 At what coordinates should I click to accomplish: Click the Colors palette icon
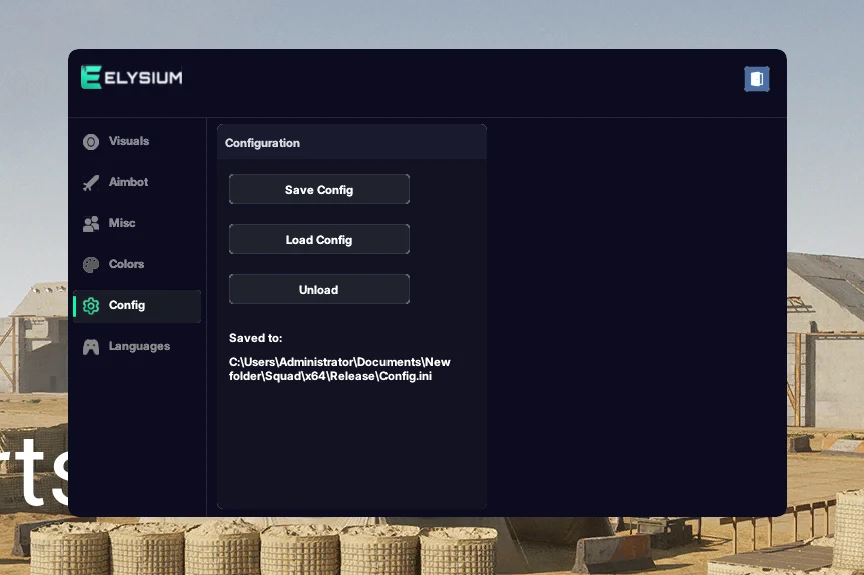coord(91,264)
